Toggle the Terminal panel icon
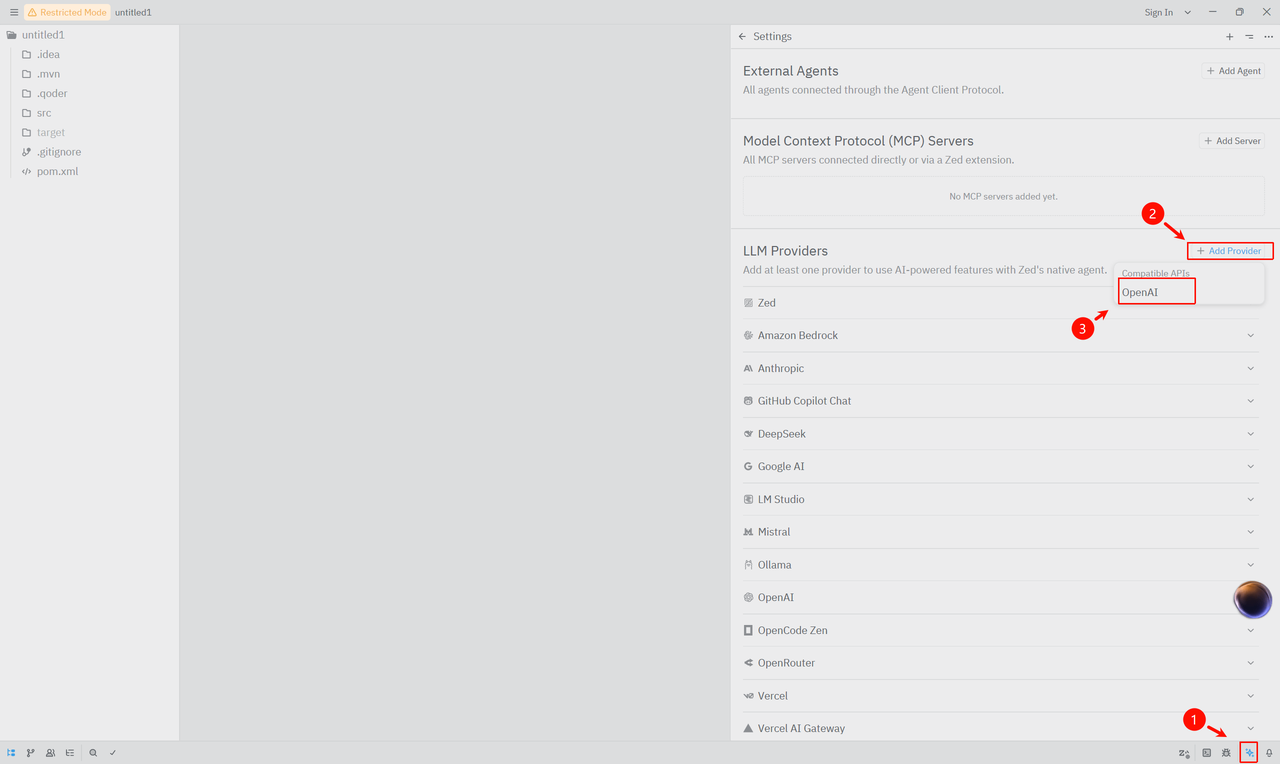Viewport: 1280px width, 764px height. [x=1207, y=753]
